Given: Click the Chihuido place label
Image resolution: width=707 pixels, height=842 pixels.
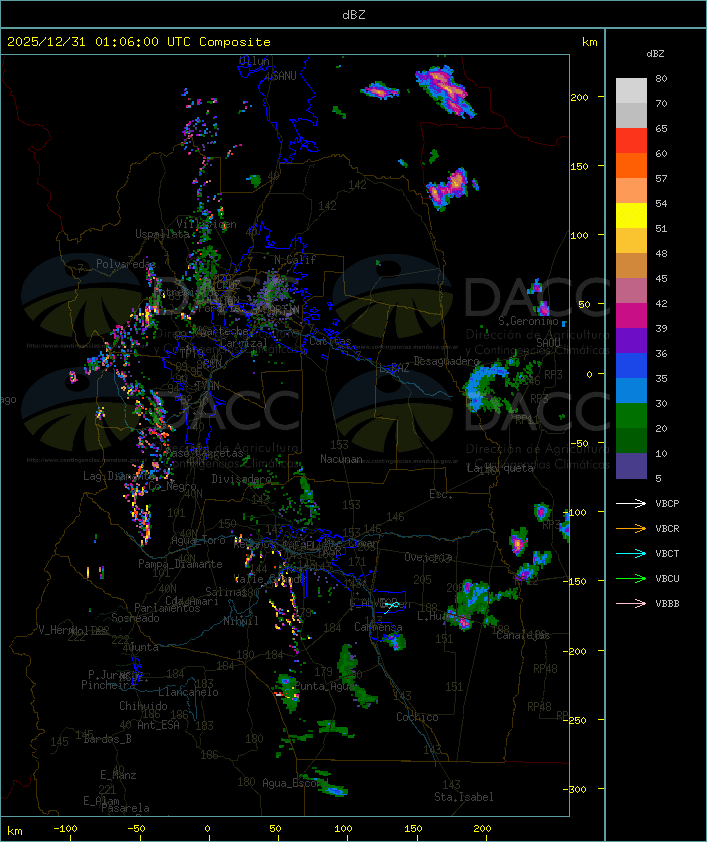Looking at the screenshot, I should [x=143, y=706].
